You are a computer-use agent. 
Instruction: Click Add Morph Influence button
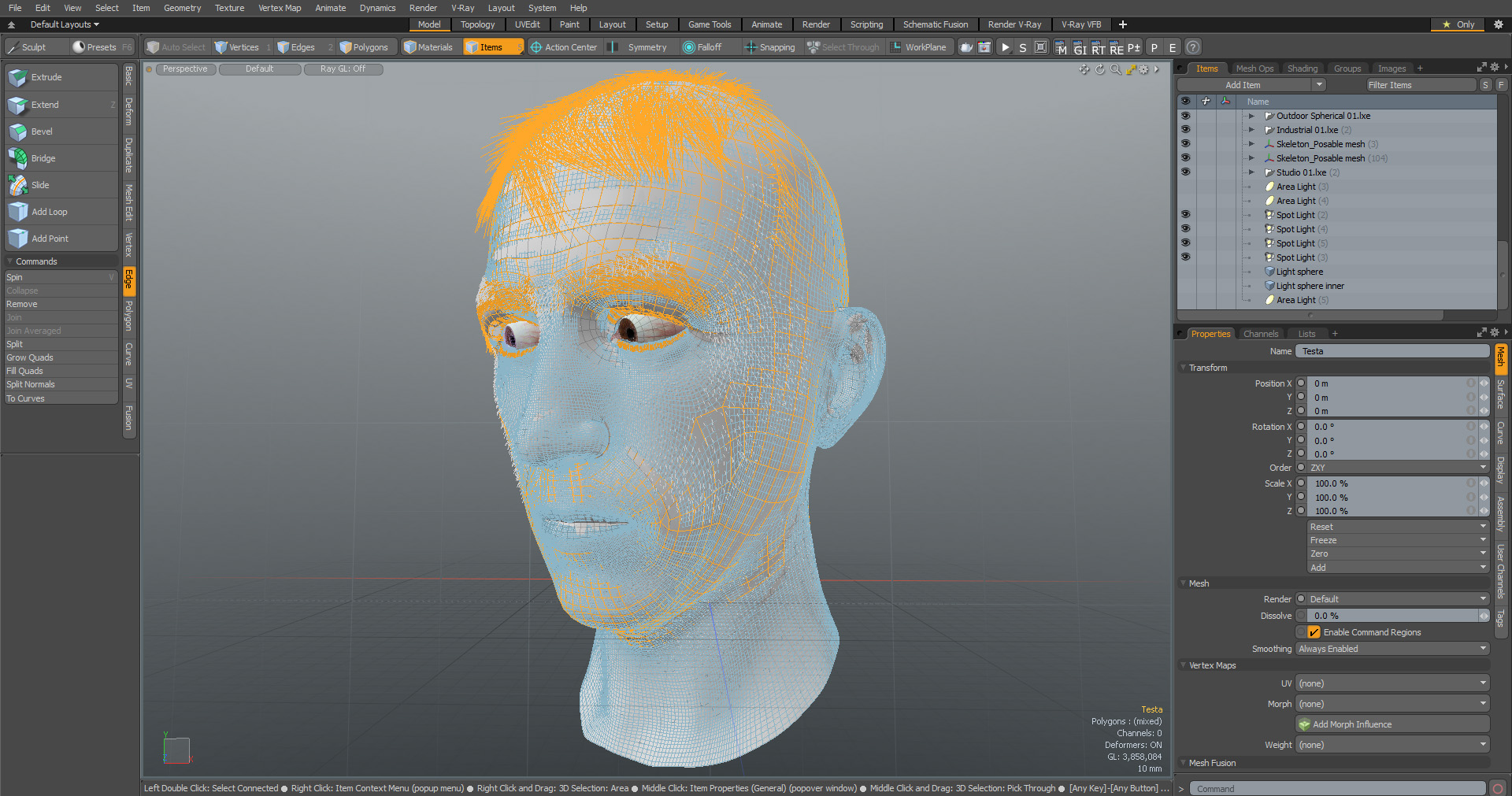pyautogui.click(x=1392, y=724)
